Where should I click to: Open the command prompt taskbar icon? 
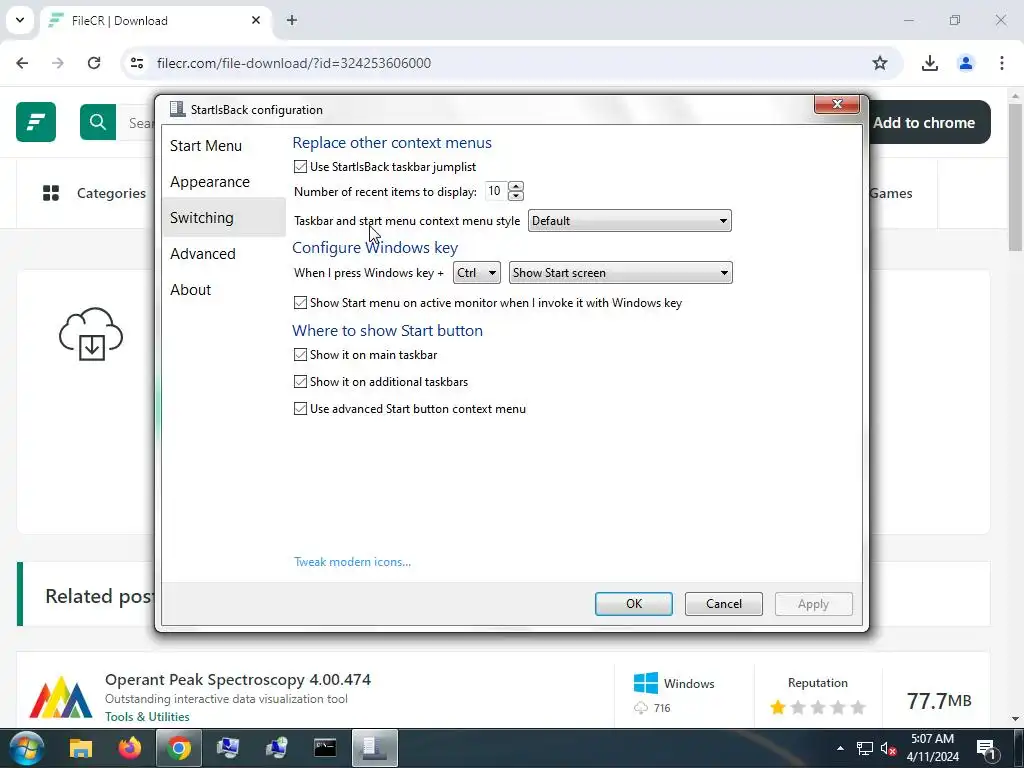[x=325, y=748]
